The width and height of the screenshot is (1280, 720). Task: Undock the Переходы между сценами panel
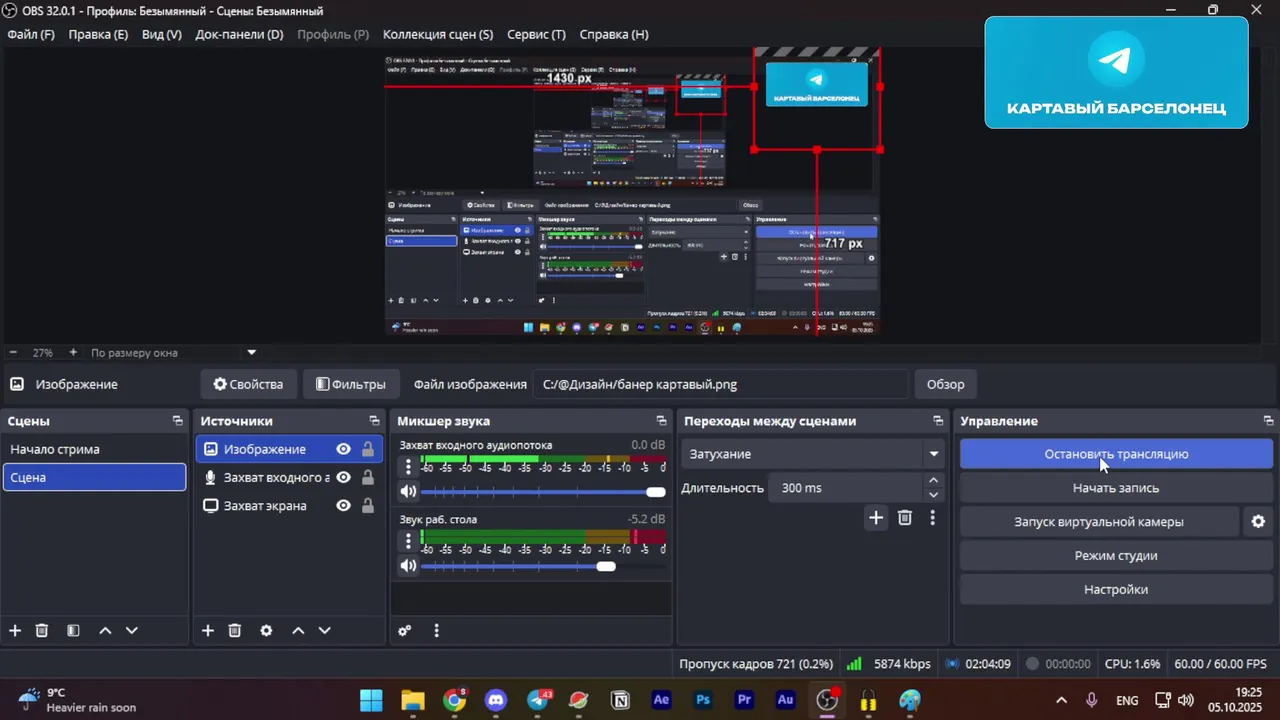tap(938, 421)
